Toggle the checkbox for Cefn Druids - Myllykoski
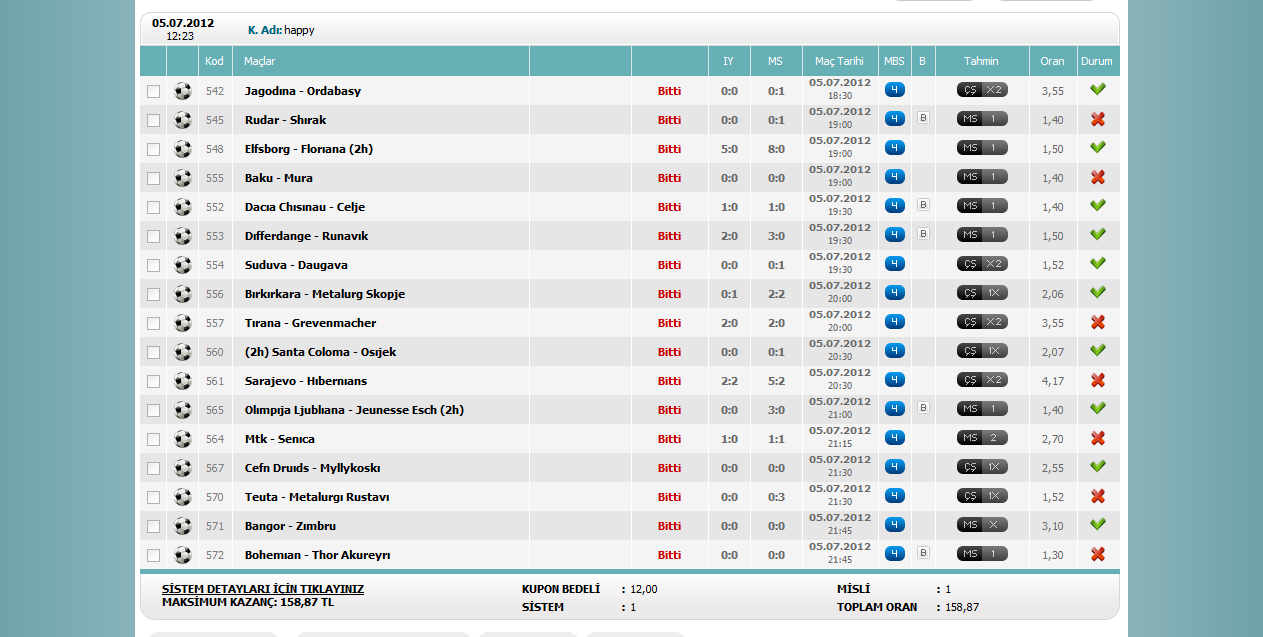This screenshot has height=637, width=1263. point(153,469)
